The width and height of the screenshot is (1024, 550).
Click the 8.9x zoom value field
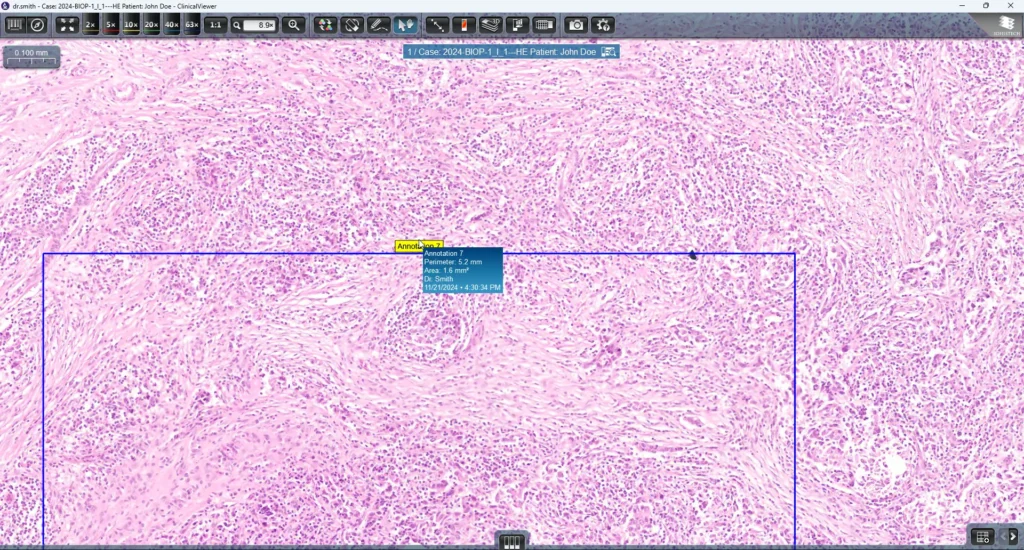(x=259, y=25)
